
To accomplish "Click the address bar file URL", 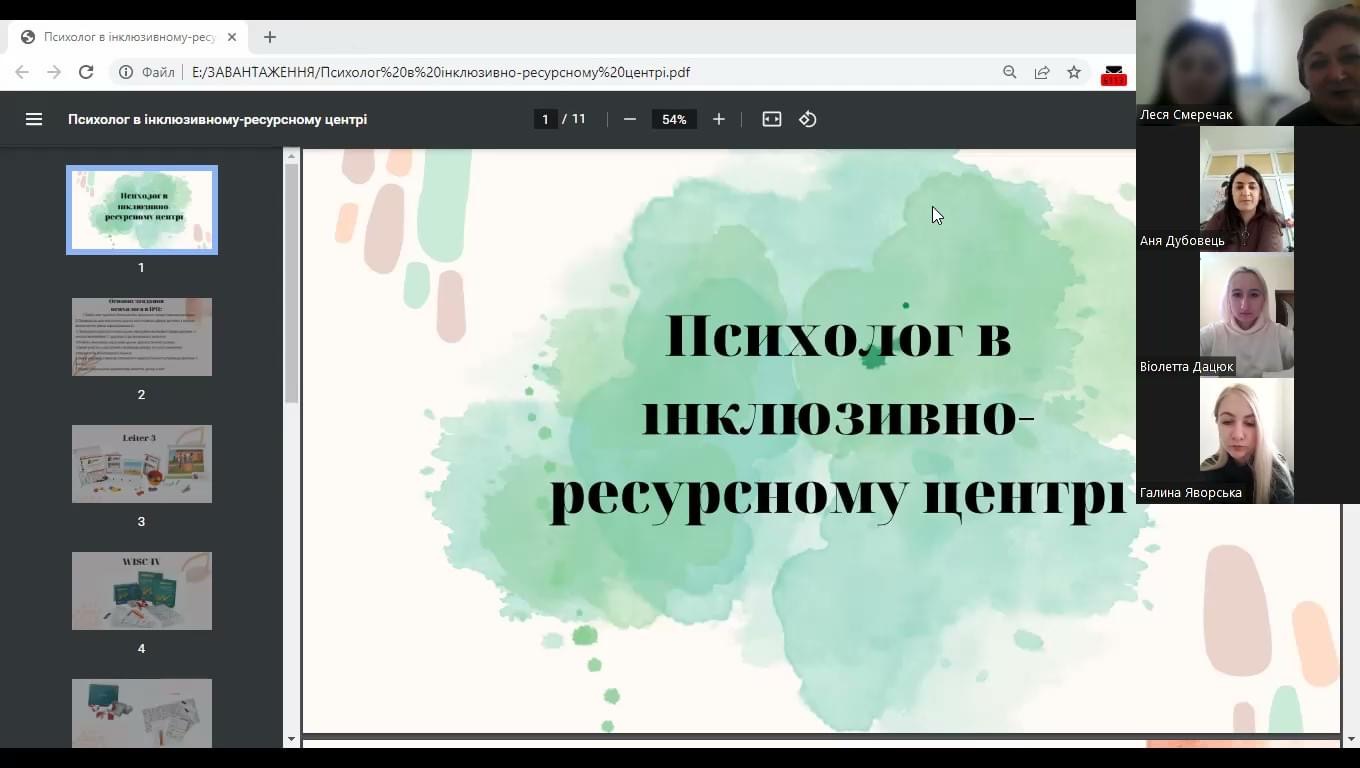I will 440,72.
